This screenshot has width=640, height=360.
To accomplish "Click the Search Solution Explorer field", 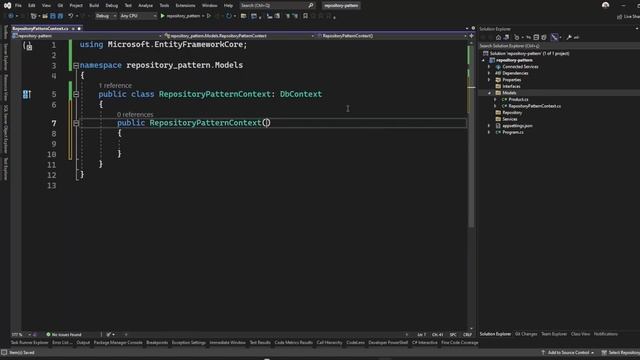I will click(x=559, y=46).
